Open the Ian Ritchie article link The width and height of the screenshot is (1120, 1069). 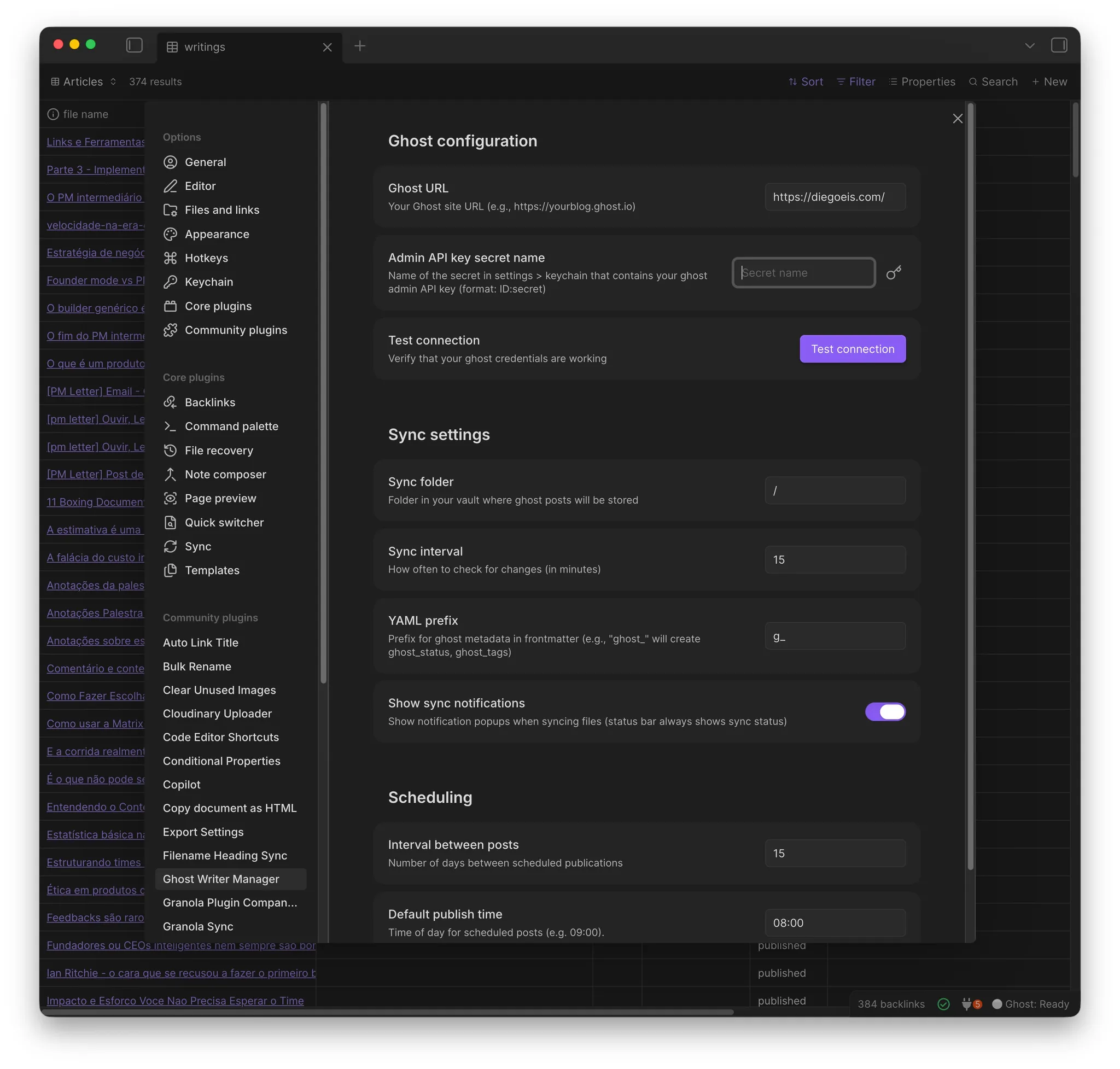[181, 973]
